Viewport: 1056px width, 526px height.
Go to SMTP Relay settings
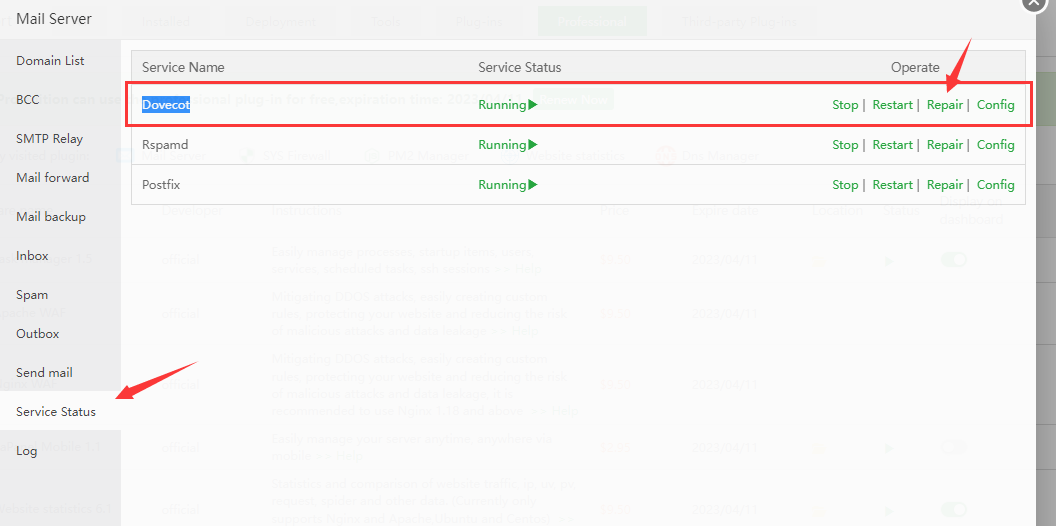tap(49, 139)
